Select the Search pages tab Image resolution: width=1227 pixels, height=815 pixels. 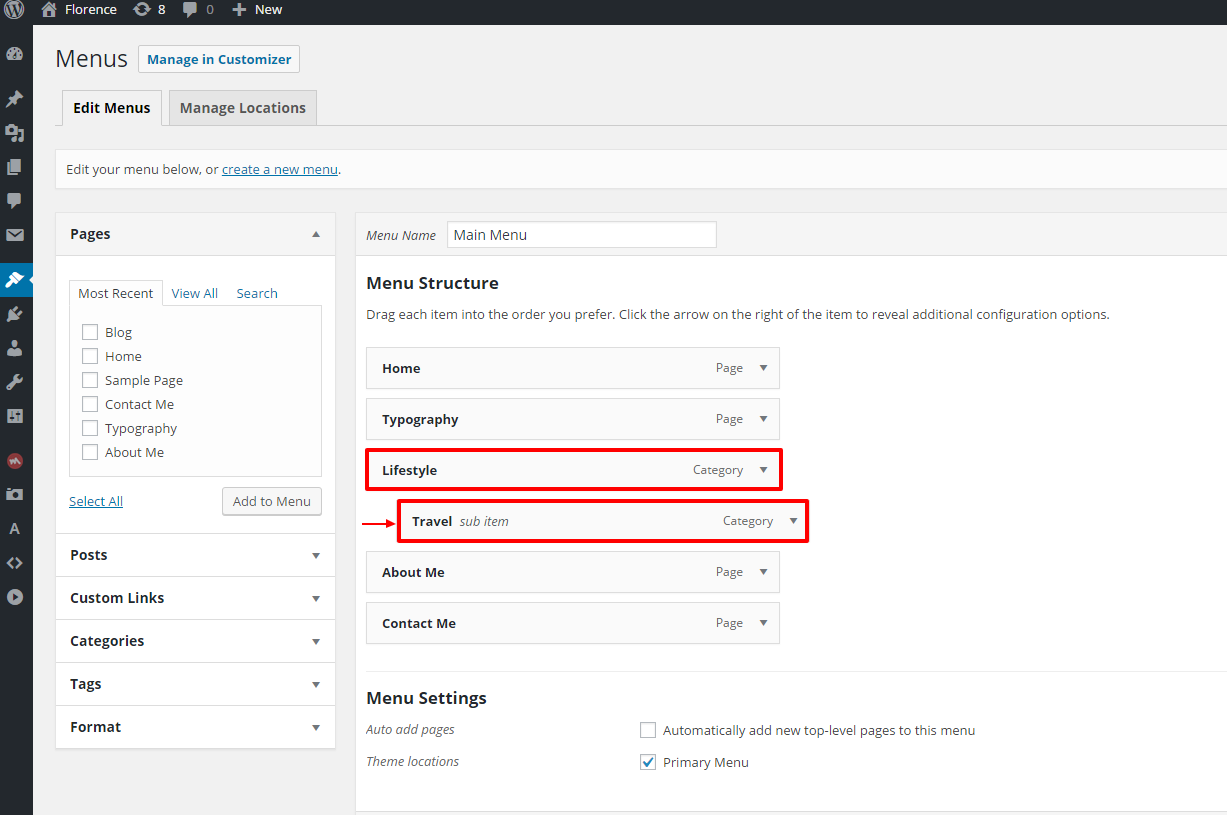(x=257, y=293)
